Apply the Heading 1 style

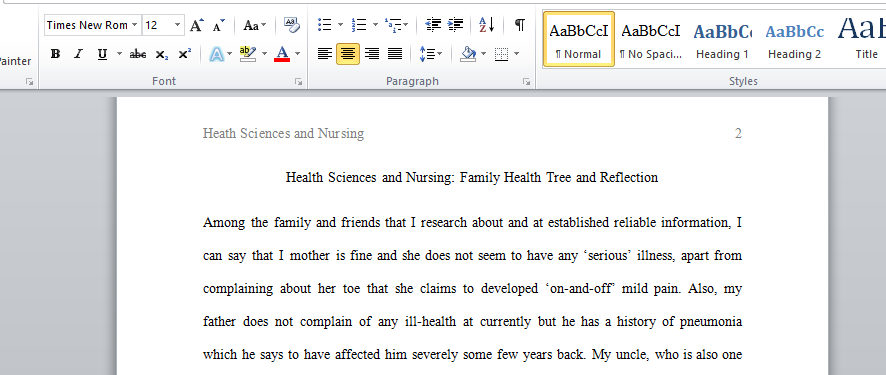(722, 39)
